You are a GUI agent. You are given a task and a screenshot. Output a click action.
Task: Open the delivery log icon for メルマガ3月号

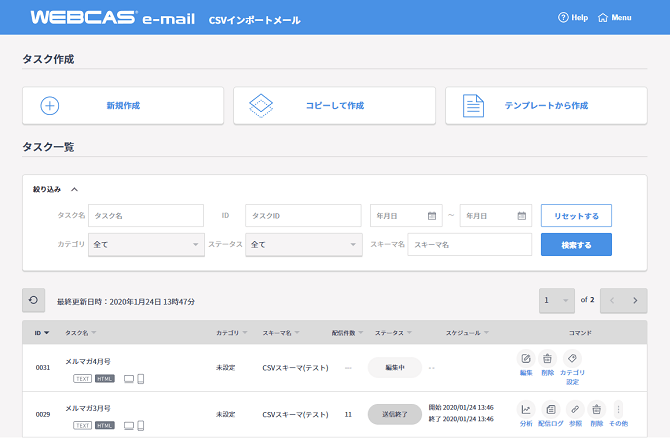550,409
